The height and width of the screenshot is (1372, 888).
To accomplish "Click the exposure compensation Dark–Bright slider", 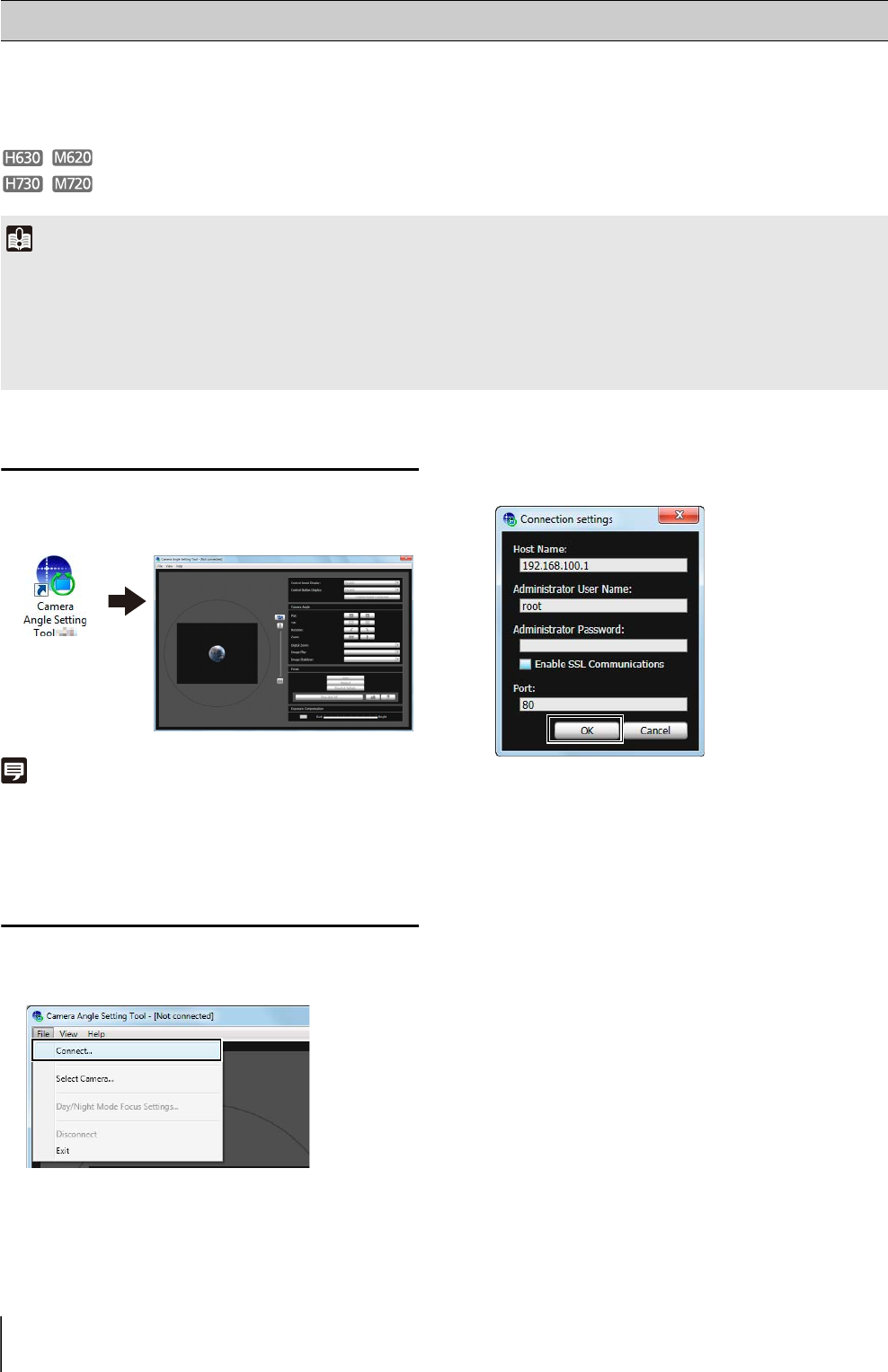I will pyautogui.click(x=351, y=717).
